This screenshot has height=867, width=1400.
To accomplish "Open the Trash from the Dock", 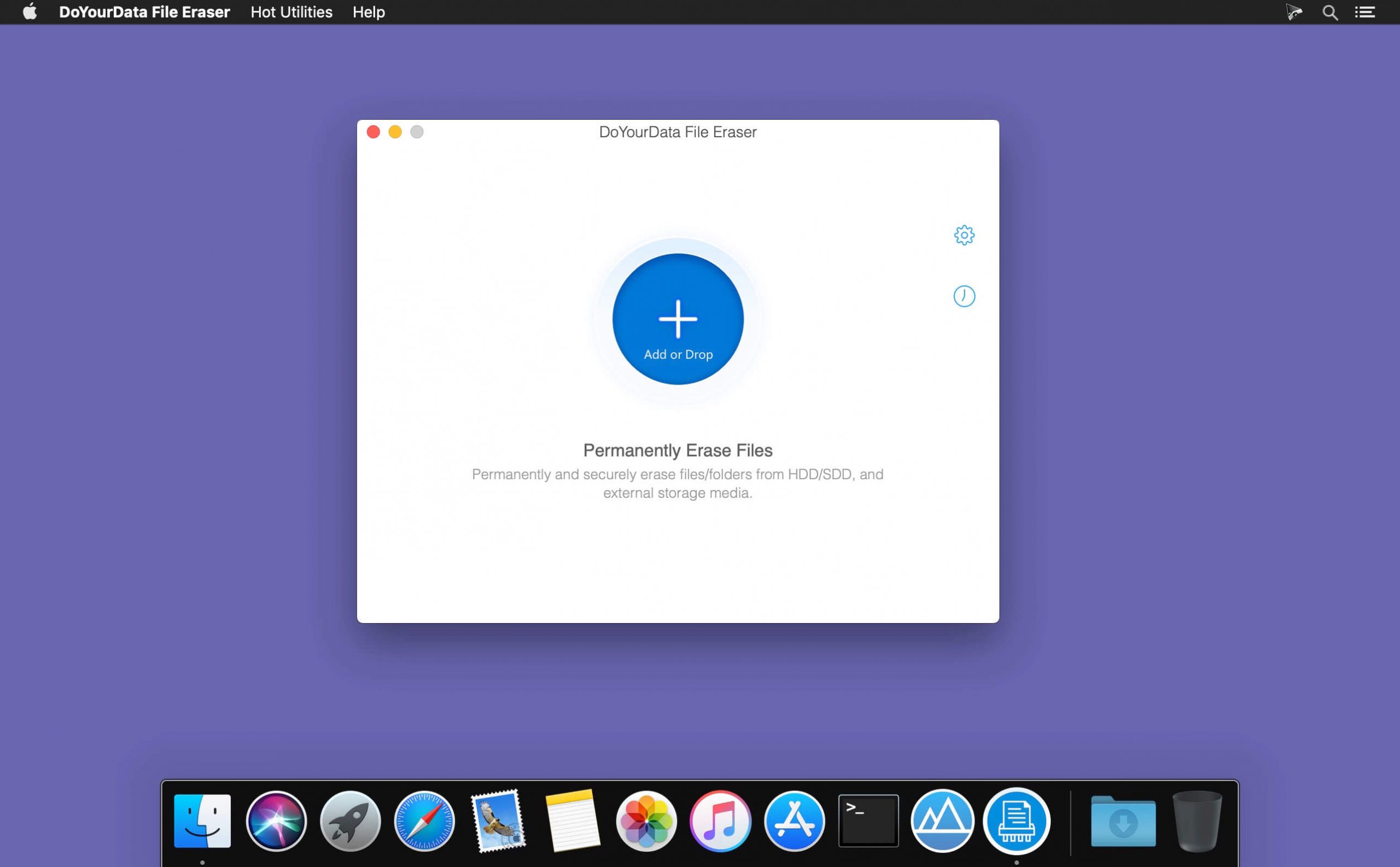I will (1200, 821).
